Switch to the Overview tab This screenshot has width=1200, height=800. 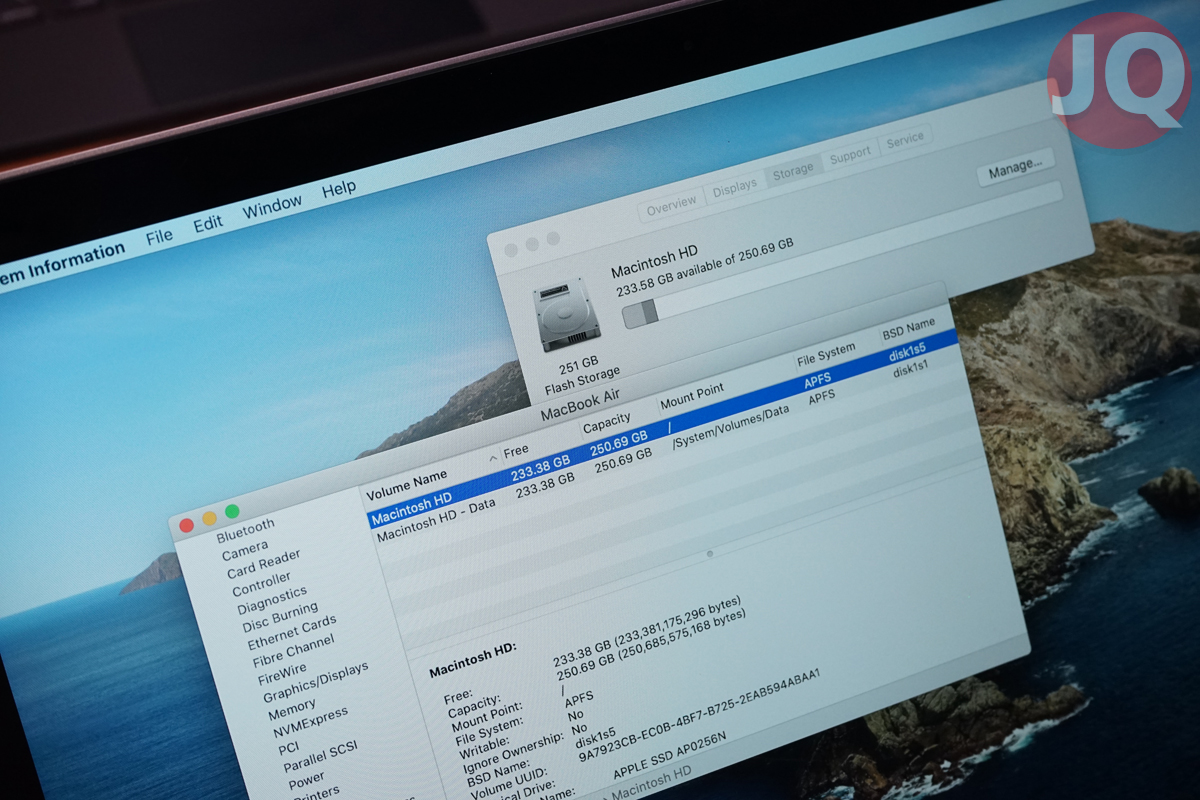(671, 205)
